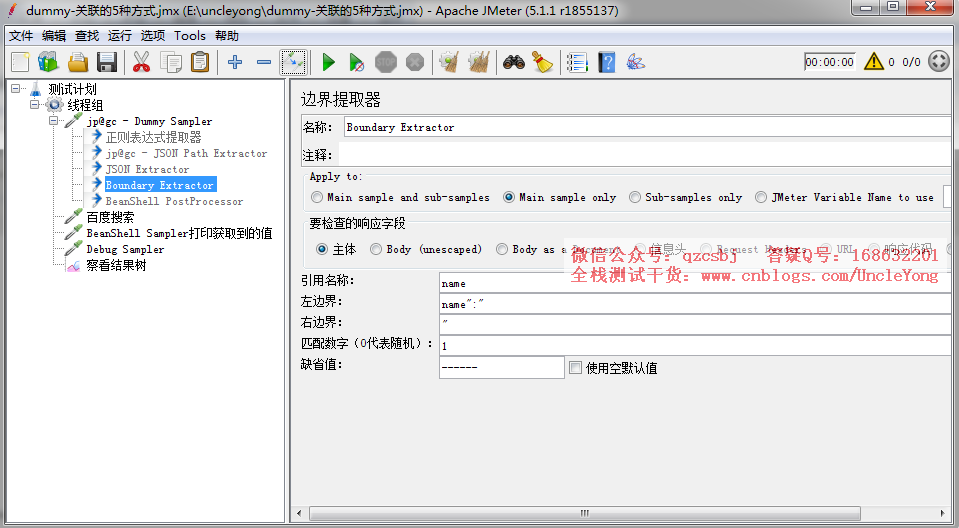Screen dimensions: 959x528
Task: Click the 匹配数字 input field
Action: (695, 346)
